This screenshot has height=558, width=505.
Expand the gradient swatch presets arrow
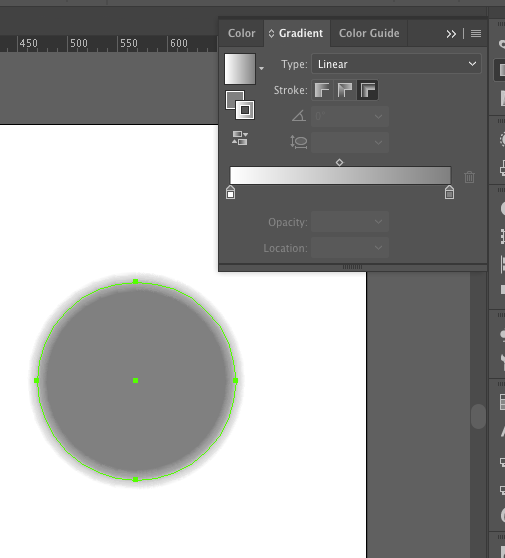point(262,68)
